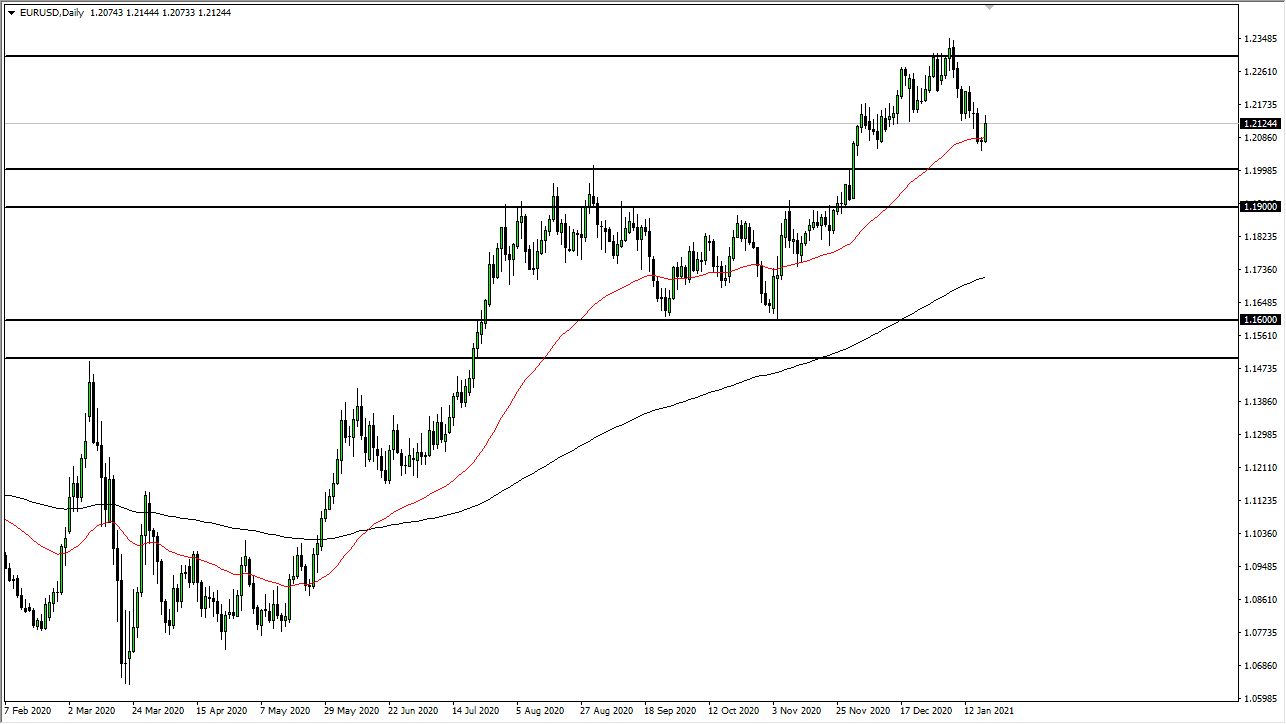Open the EURUSD chart symbol dropdown arrow
The width and height of the screenshot is (1286, 724).
[11, 12]
